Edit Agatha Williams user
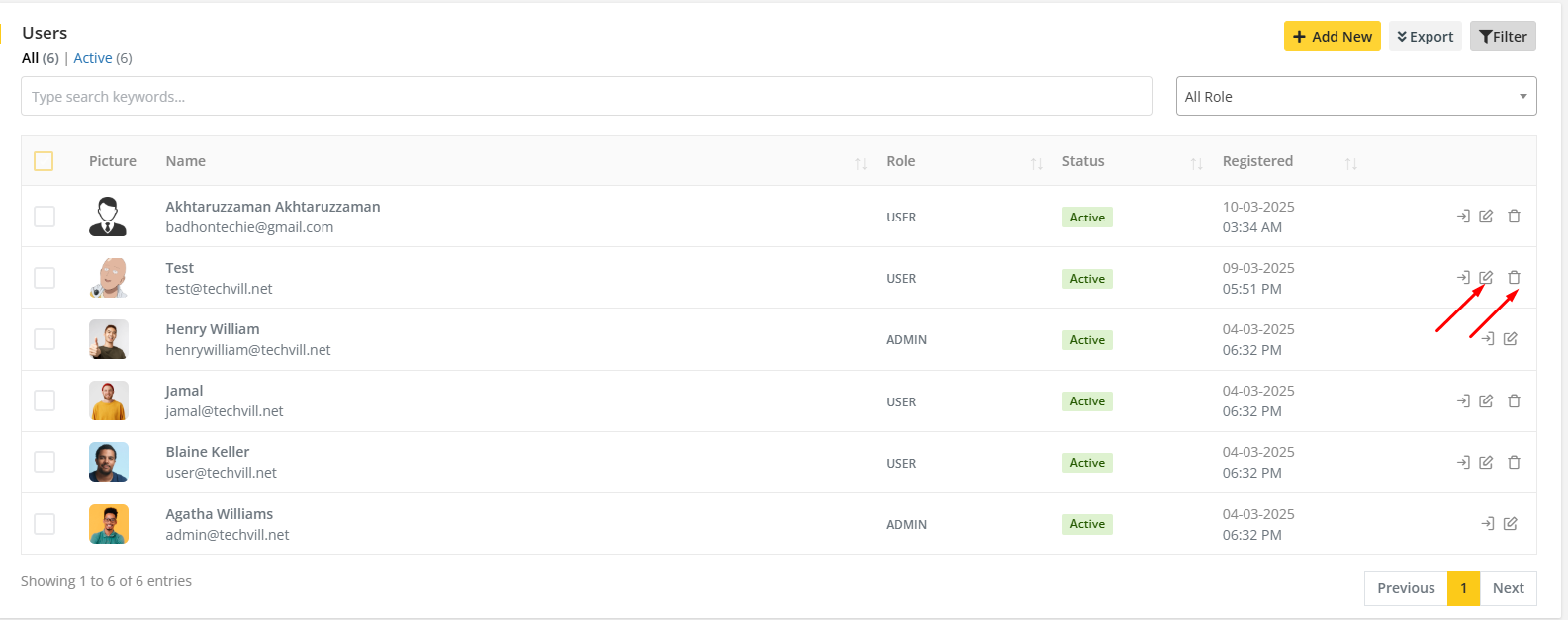This screenshot has width=1568, height=620. (x=1510, y=524)
